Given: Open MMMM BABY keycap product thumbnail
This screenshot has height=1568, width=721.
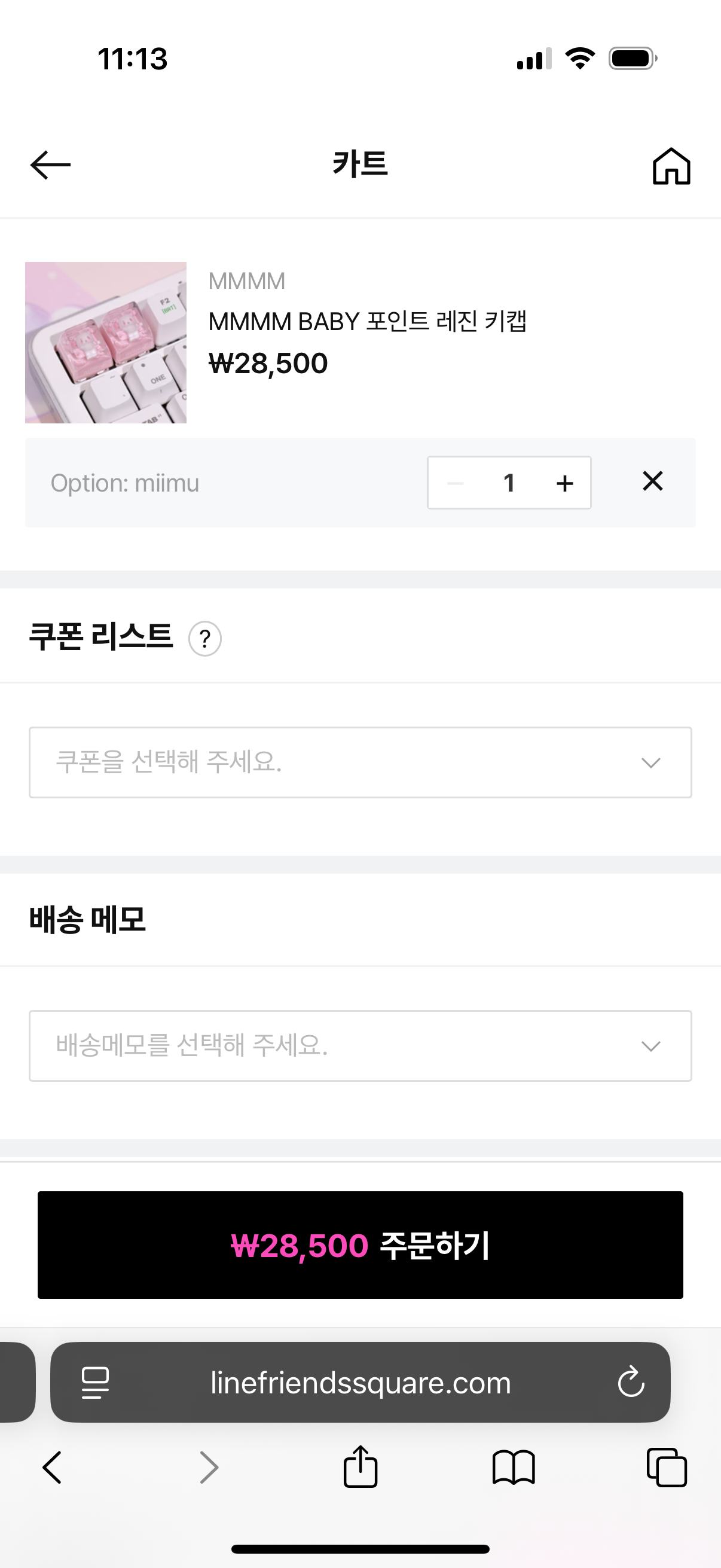Looking at the screenshot, I should tap(106, 343).
